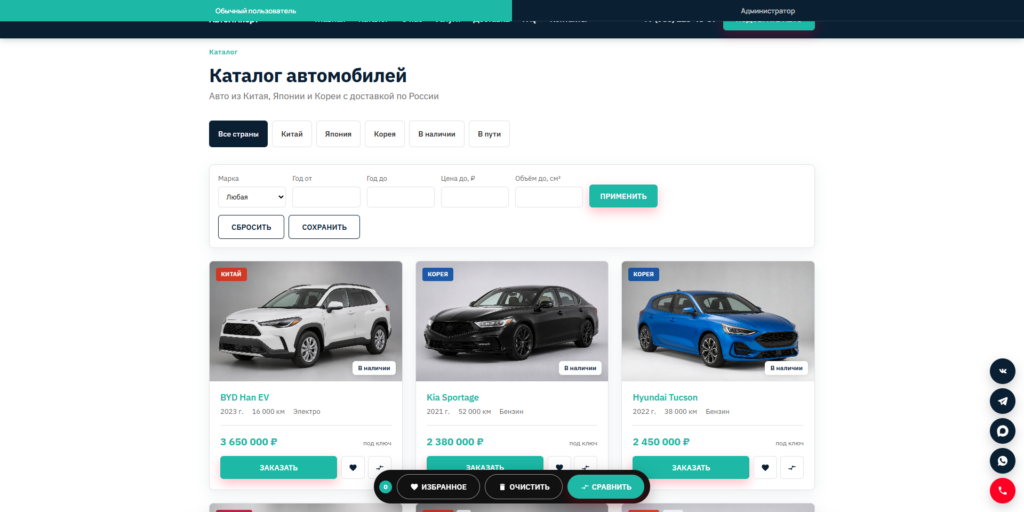Click ЗАКАЗАТЬ on the BYD Han EV card
This screenshot has height=512, width=1024.
278,468
